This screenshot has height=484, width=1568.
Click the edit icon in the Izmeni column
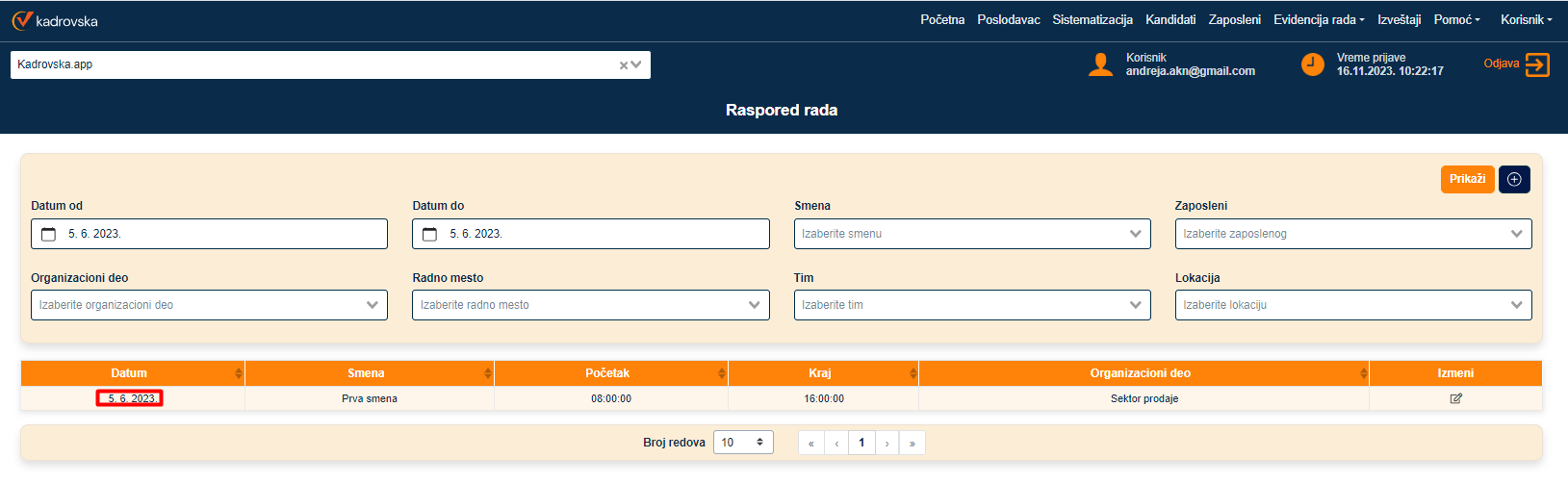[1455, 398]
